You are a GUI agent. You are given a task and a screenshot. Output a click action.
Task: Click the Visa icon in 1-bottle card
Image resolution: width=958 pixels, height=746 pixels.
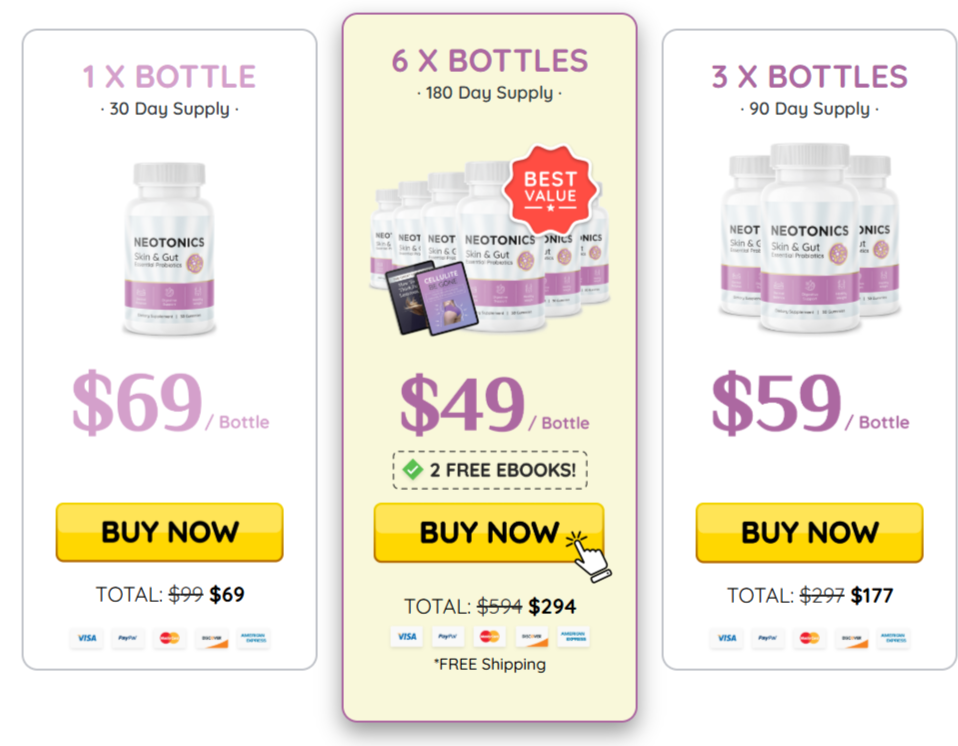point(87,638)
